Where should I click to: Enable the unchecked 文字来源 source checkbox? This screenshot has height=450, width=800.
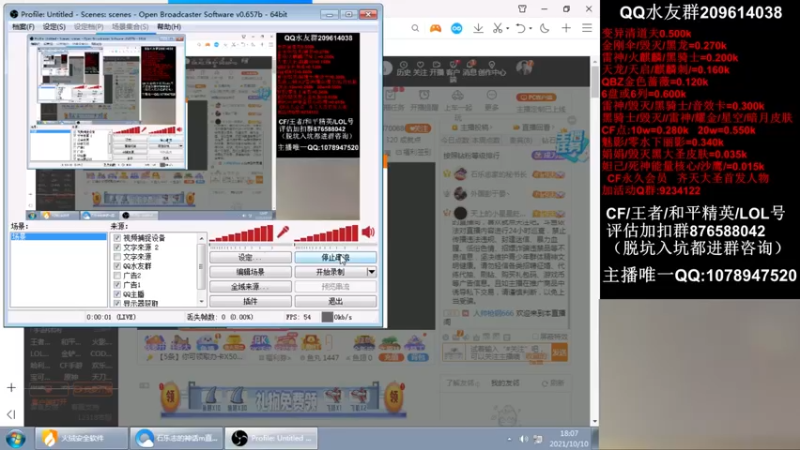coord(117,257)
